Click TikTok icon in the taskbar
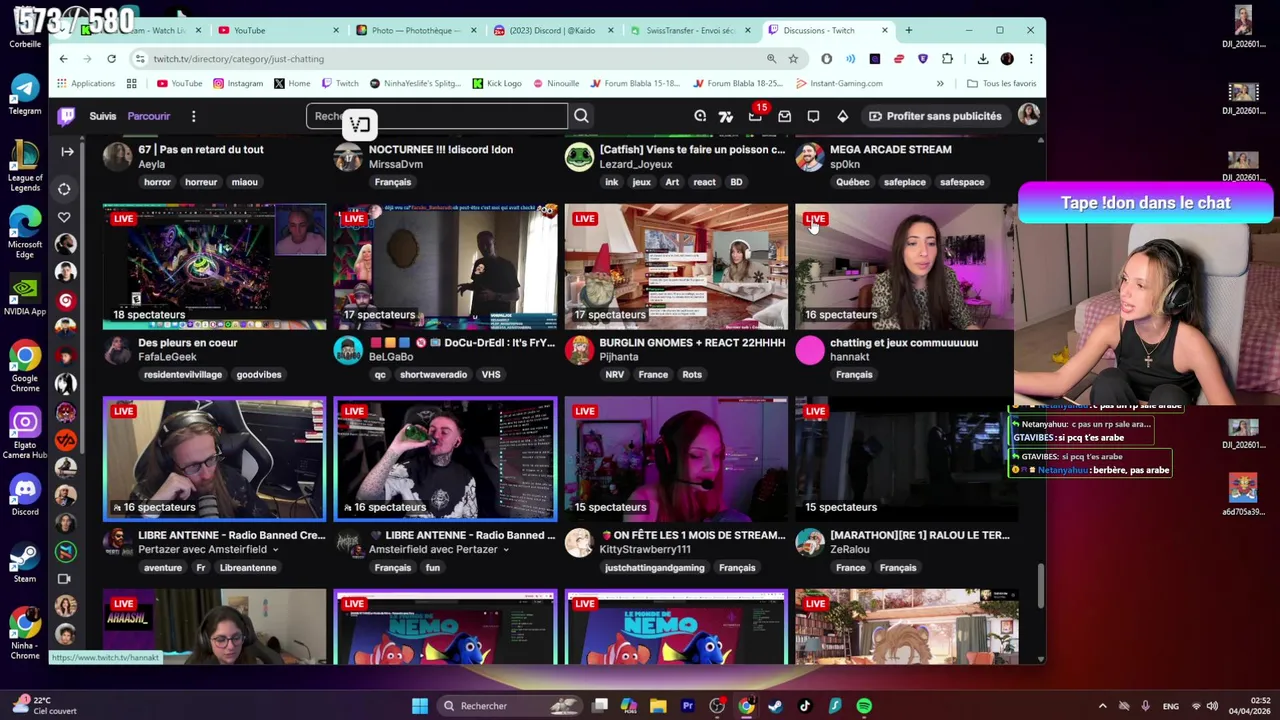Screen dimensions: 1280x720 [805, 706]
